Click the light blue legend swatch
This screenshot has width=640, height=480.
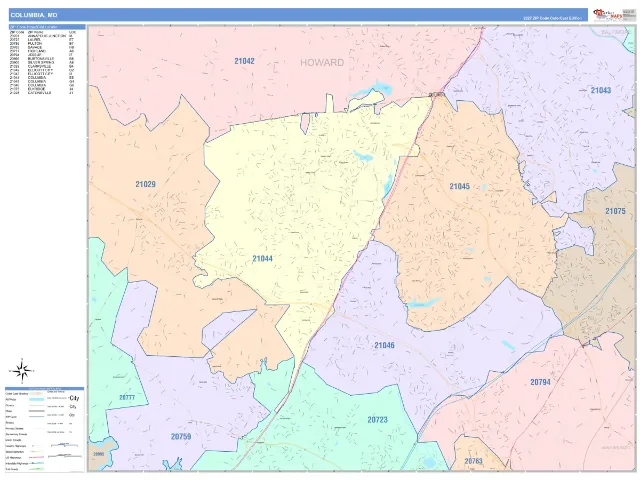coord(37,400)
